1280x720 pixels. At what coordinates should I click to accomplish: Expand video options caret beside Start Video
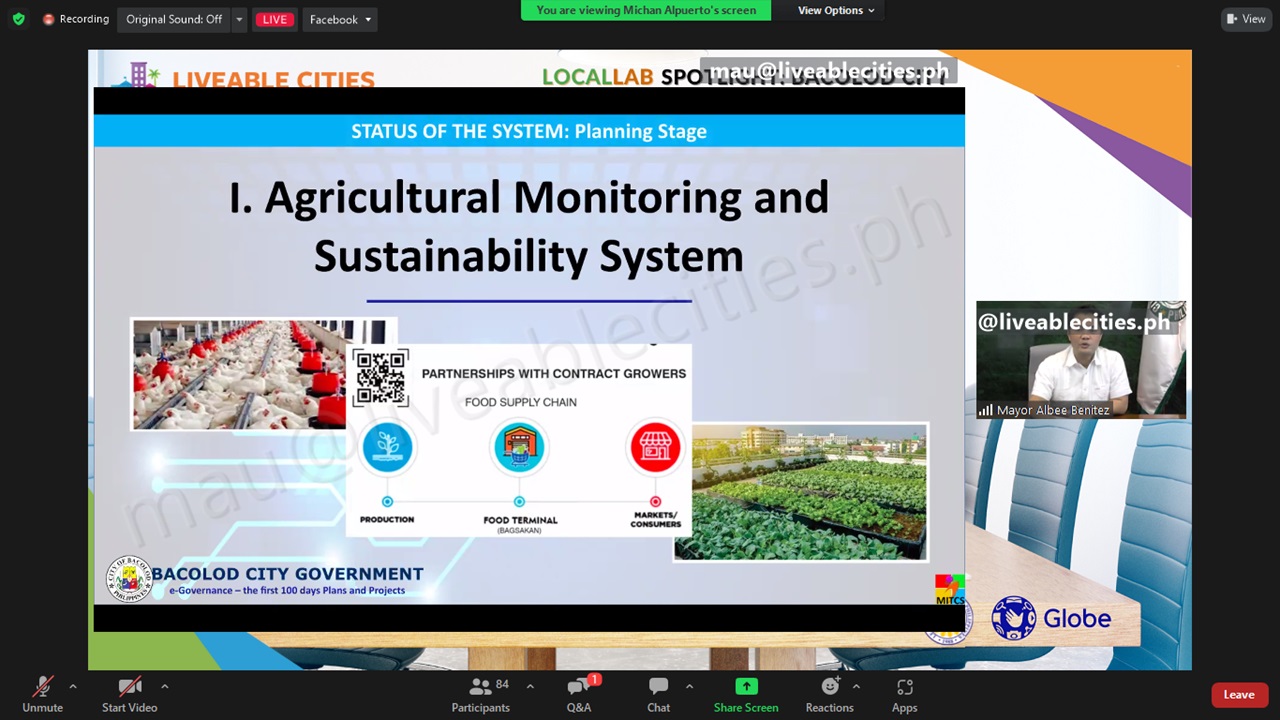point(164,686)
